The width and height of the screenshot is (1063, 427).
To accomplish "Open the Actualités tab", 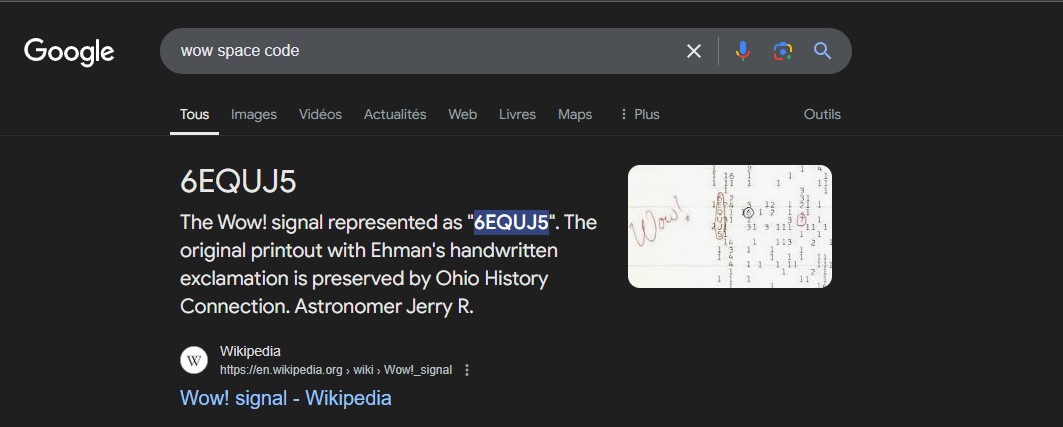I will [x=395, y=114].
